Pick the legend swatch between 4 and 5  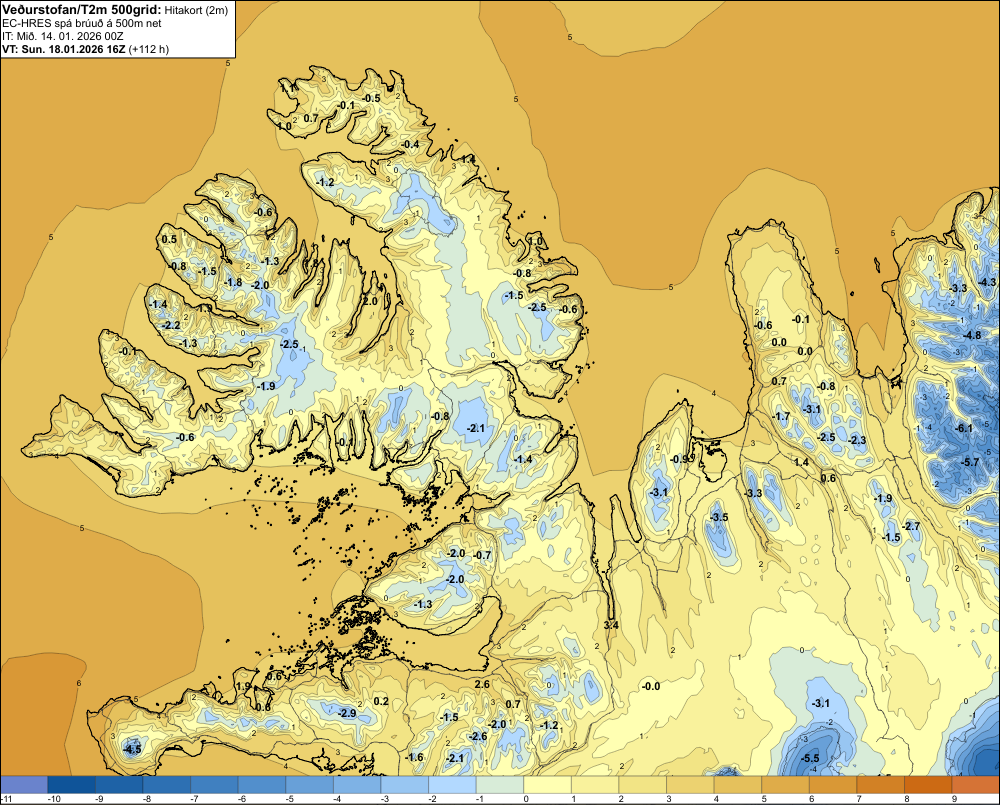738,785
